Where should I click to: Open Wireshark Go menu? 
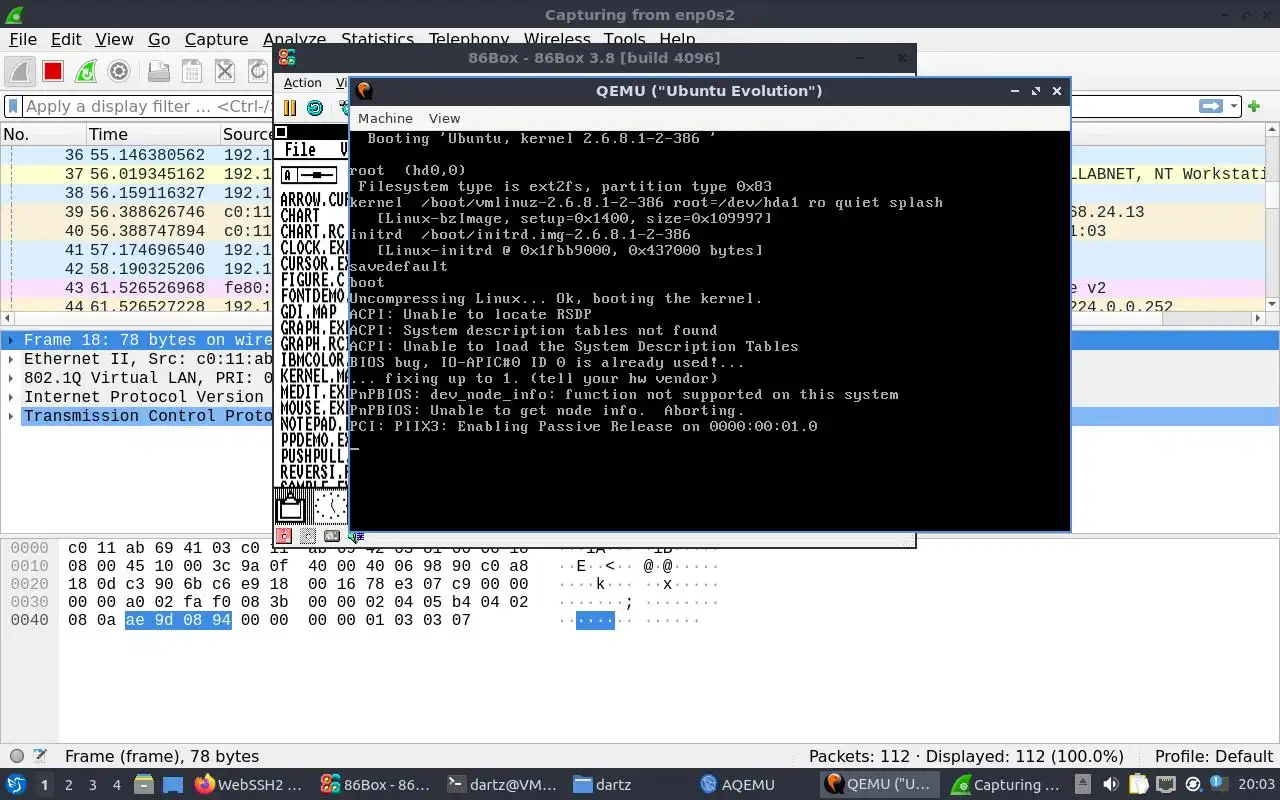(x=159, y=39)
